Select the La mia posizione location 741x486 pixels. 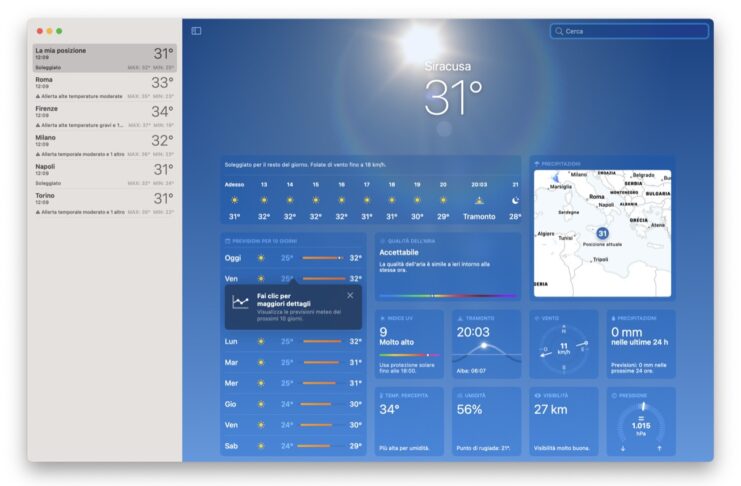pos(104,58)
